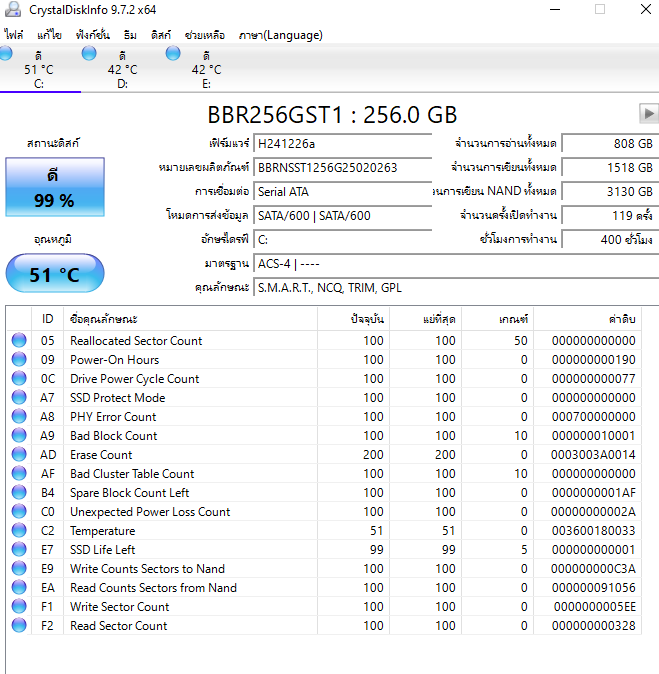Click status orb of Read Counts Sectors from Nand
The image size is (659, 674).
(x=19, y=587)
